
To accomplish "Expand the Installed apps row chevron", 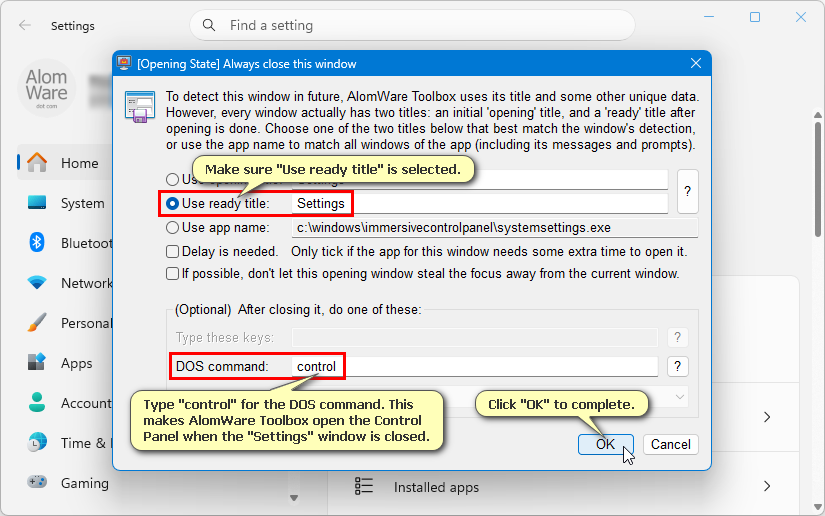I will 767,486.
